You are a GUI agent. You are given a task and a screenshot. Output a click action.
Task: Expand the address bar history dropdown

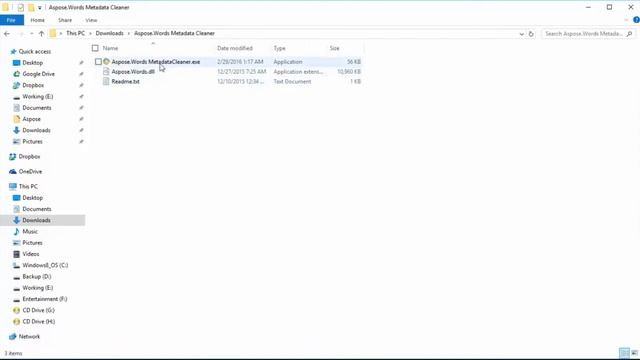521,34
